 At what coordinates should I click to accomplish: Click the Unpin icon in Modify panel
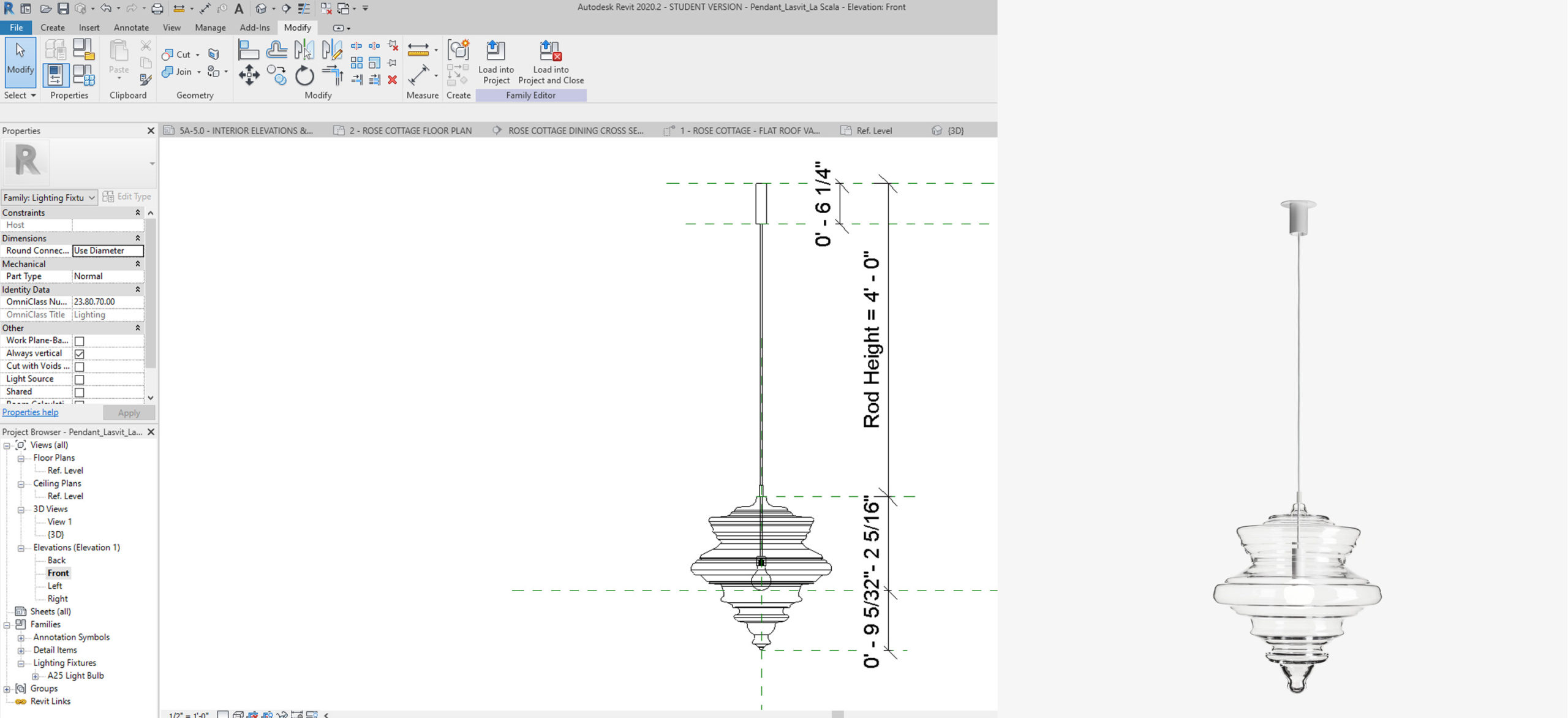(393, 46)
